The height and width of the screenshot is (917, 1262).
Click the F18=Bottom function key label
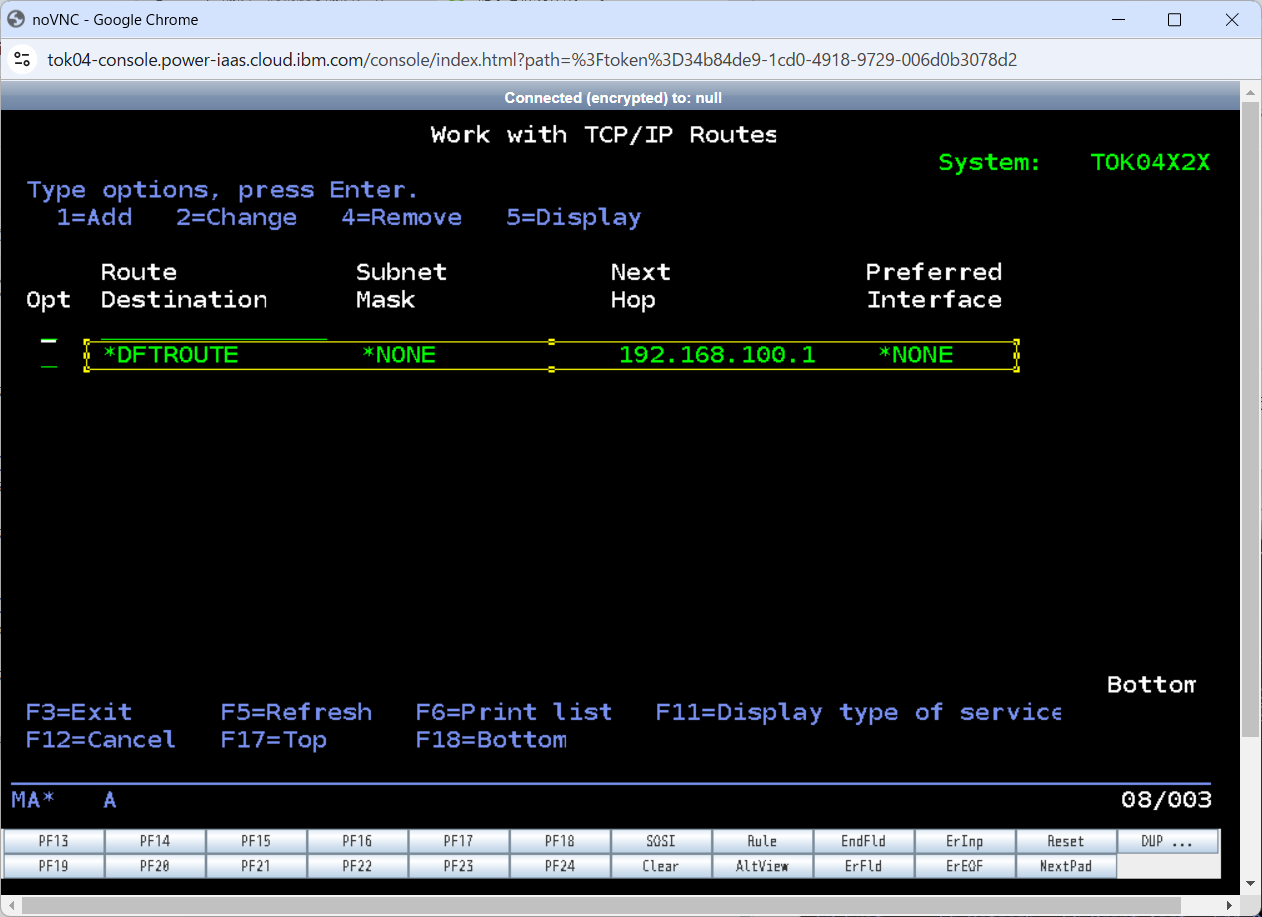click(x=491, y=740)
